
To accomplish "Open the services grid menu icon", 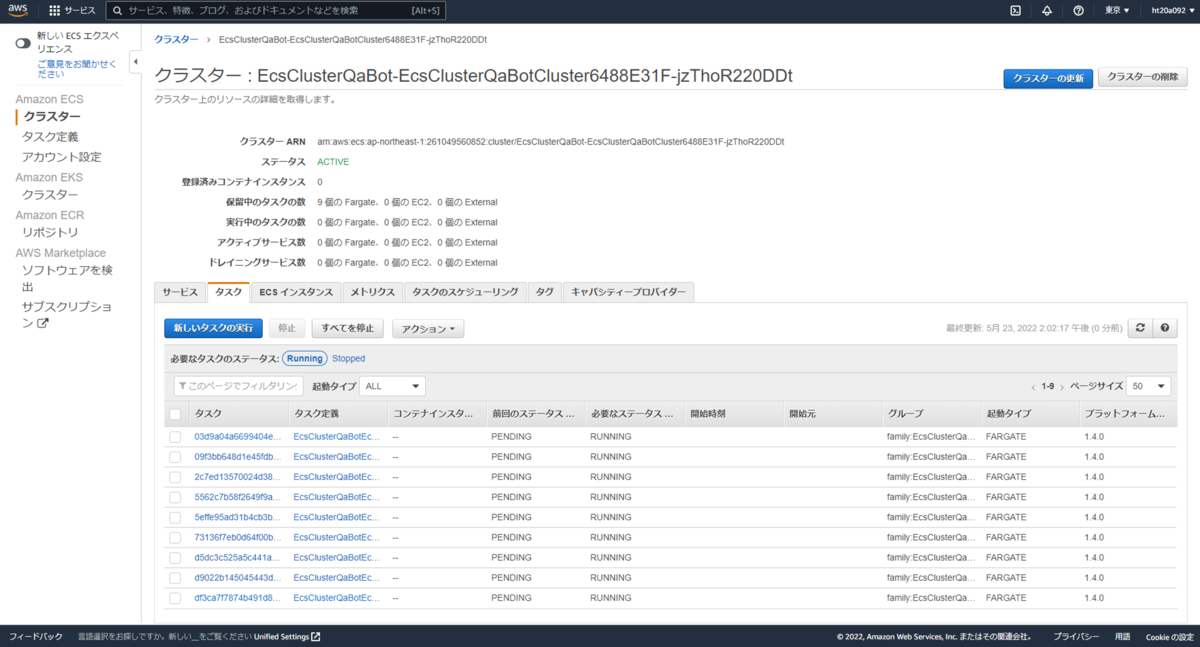I will point(54,11).
